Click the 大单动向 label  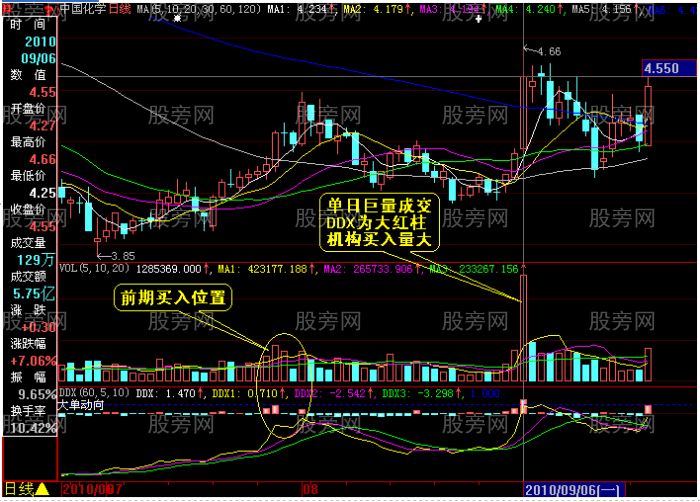(x=80, y=405)
